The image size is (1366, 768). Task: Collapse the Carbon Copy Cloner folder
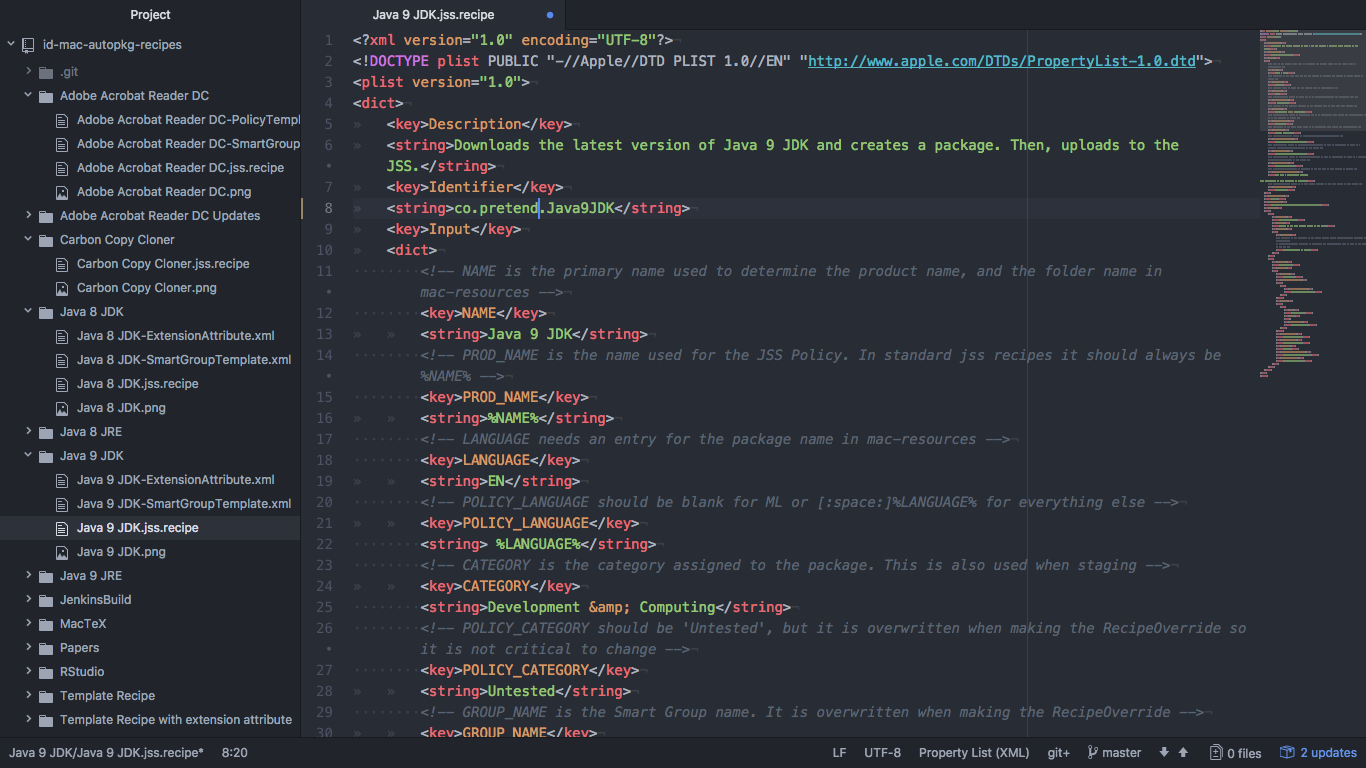pyautogui.click(x=29, y=240)
